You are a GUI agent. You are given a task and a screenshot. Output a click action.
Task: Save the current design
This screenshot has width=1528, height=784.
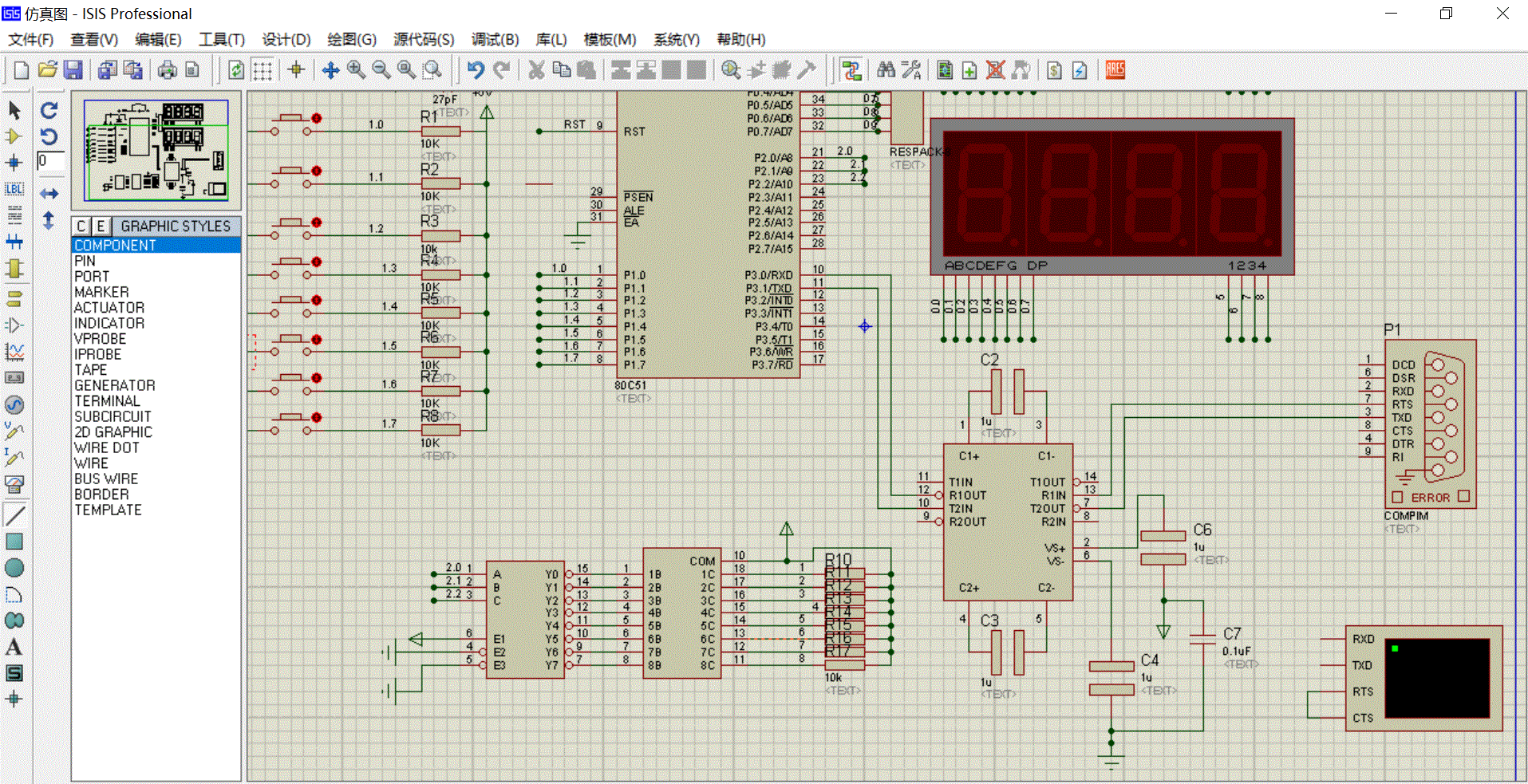(73, 70)
